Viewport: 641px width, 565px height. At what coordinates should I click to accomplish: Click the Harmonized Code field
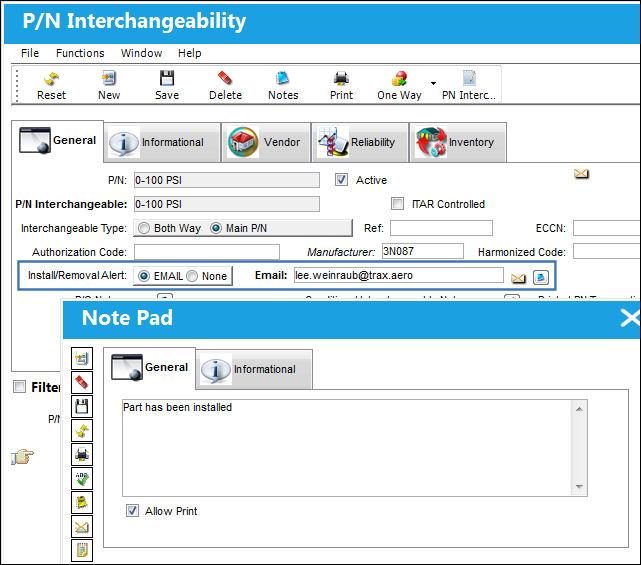coord(607,251)
